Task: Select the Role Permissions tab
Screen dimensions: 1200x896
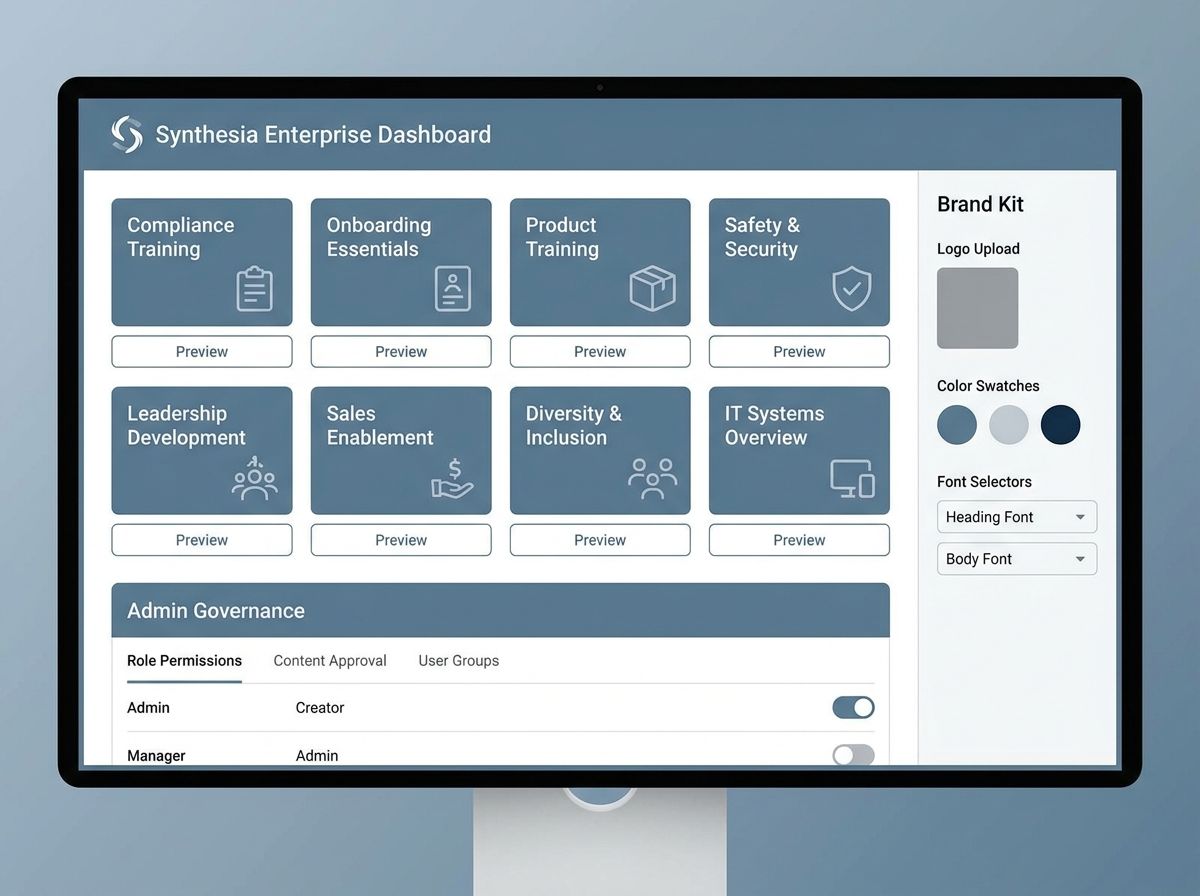Action: (x=184, y=661)
